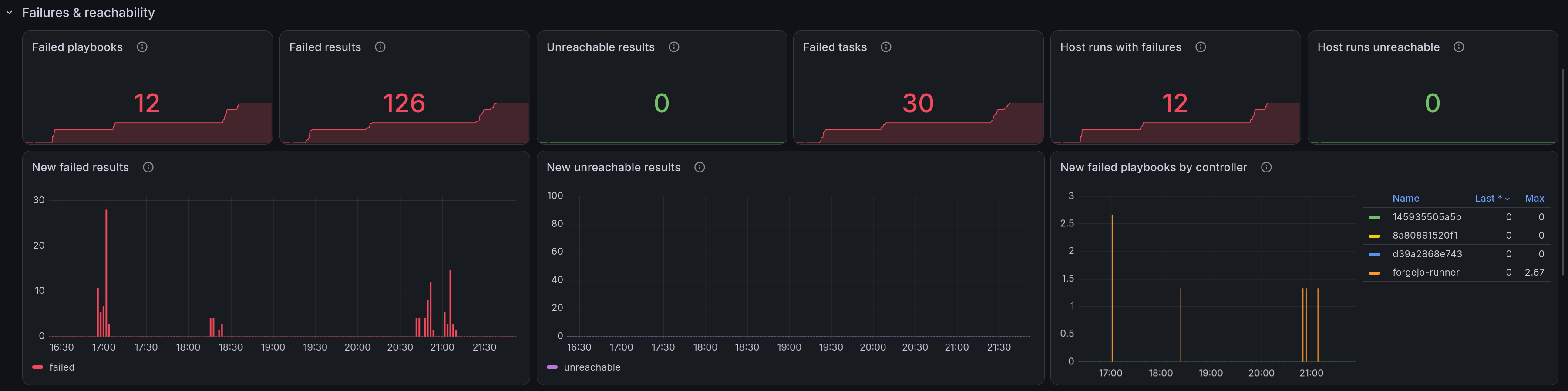Toggle the failed series in legend
1568x391 pixels.
coord(61,367)
